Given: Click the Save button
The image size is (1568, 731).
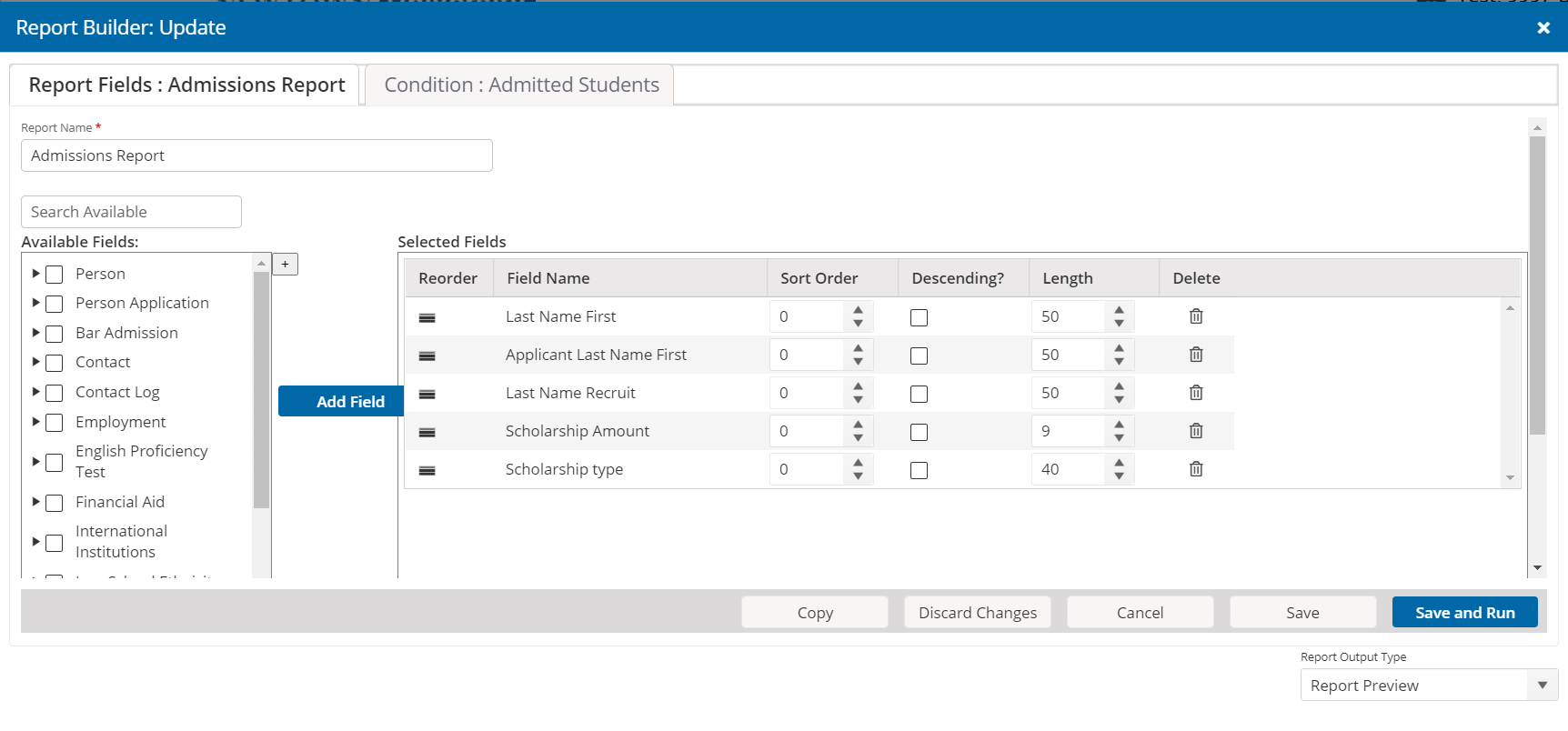Looking at the screenshot, I should (1302, 612).
